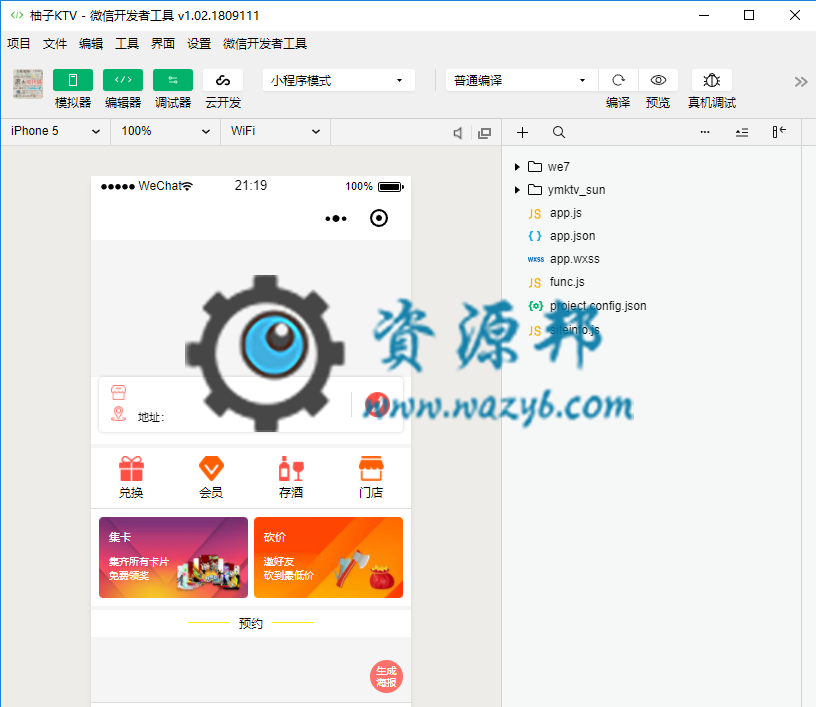The height and width of the screenshot is (707, 816).
Task: Tap the location pin beside 地址
Action: click(x=119, y=414)
